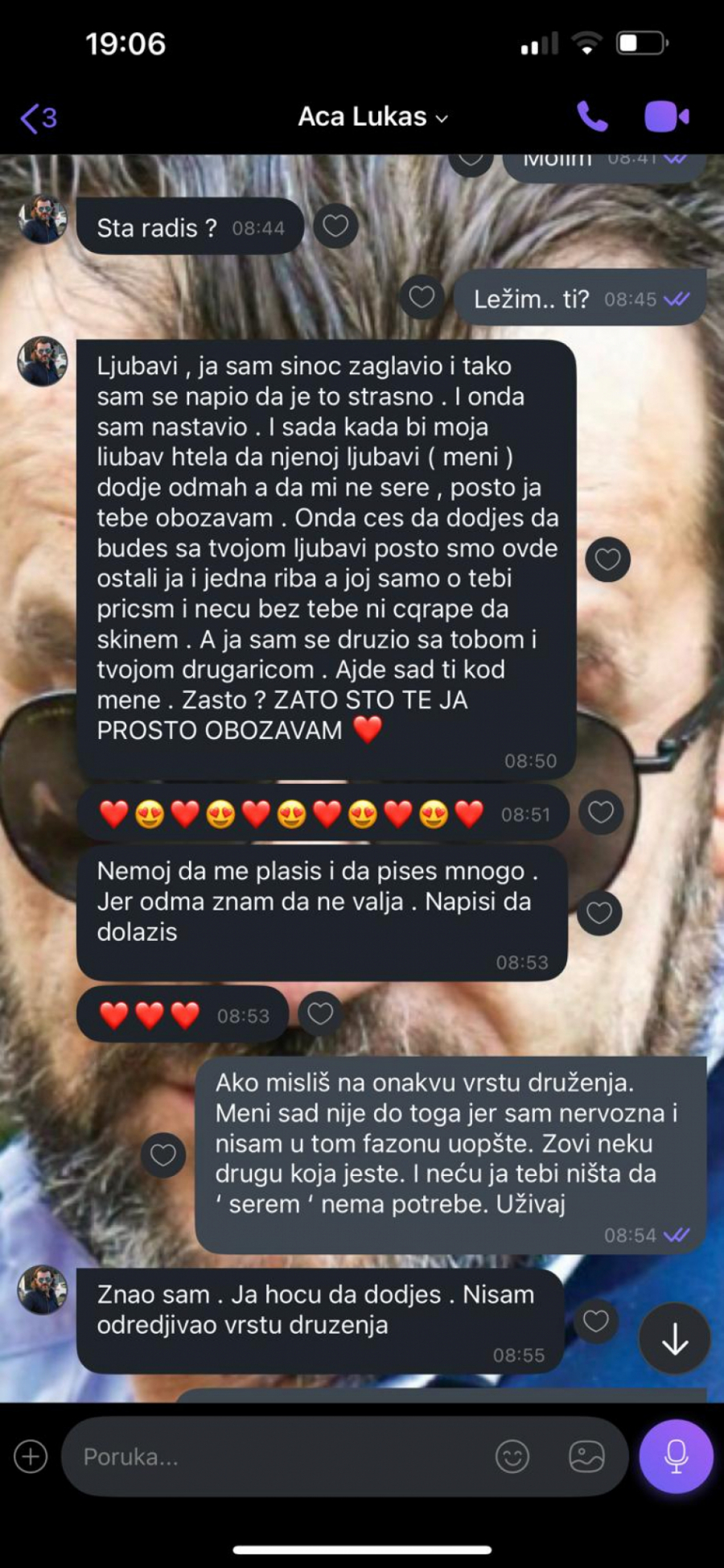Like the three hearts message at 08:53
The image size is (724, 1568).
[x=320, y=1013]
